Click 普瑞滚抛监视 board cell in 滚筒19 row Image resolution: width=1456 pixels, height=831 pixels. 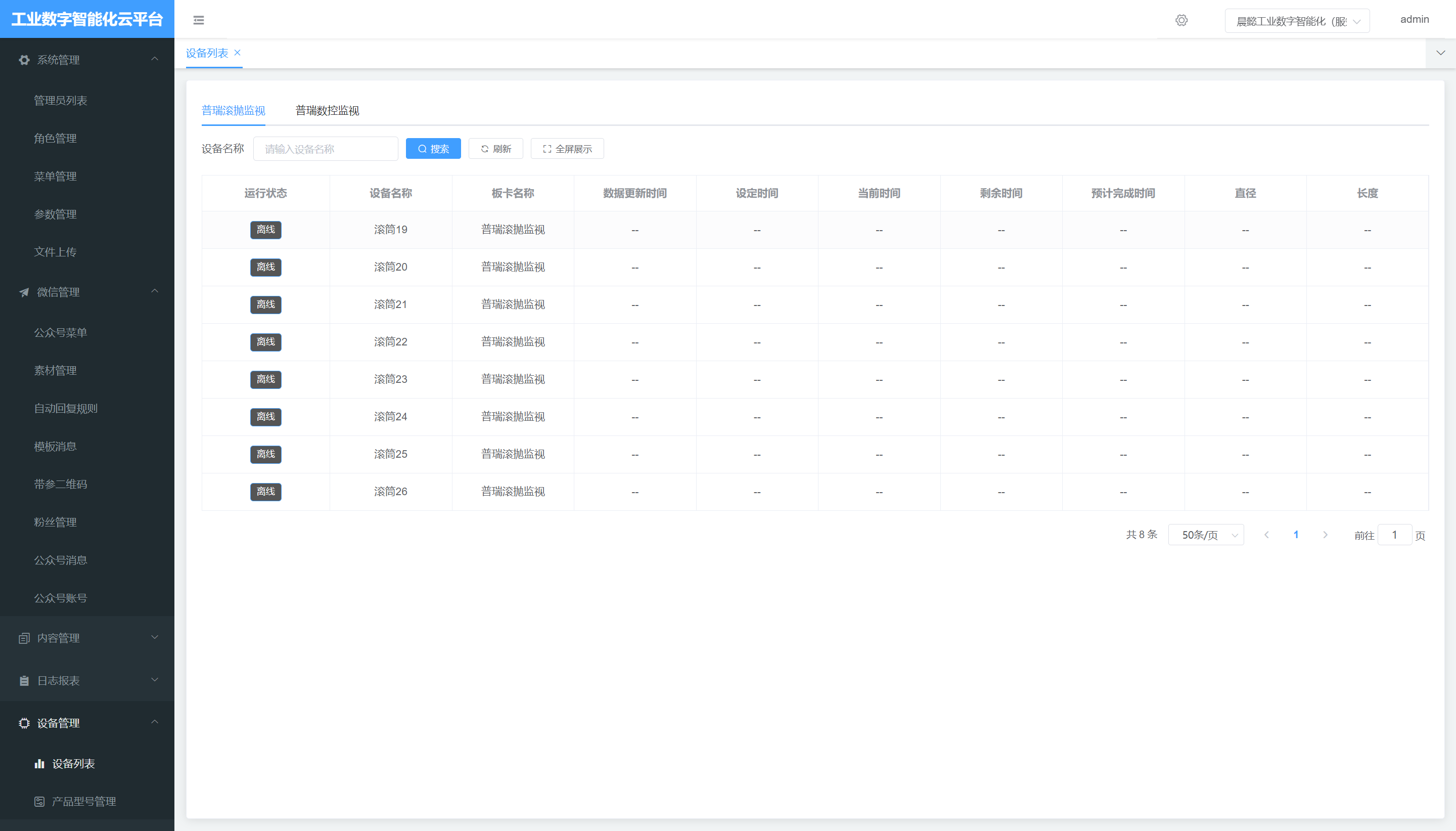[513, 230]
